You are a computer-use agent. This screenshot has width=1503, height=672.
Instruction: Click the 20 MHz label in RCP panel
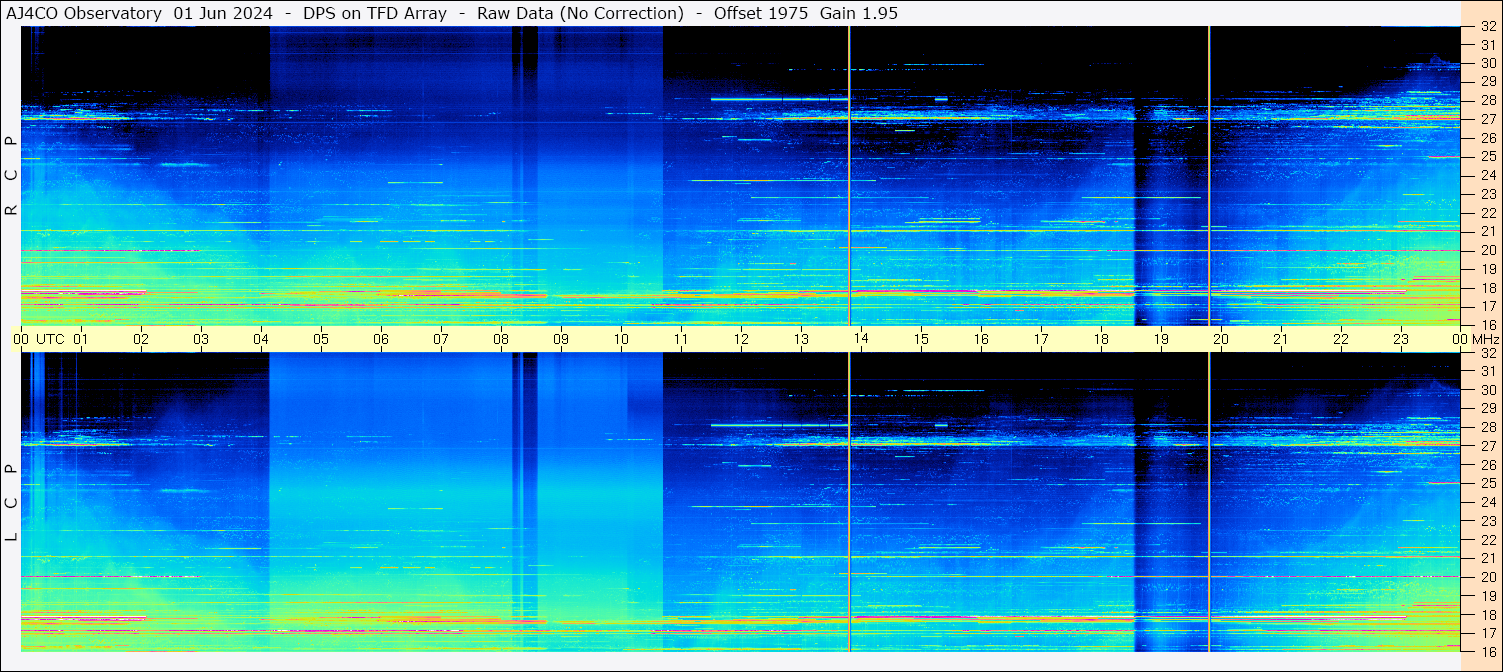[x=1487, y=250]
